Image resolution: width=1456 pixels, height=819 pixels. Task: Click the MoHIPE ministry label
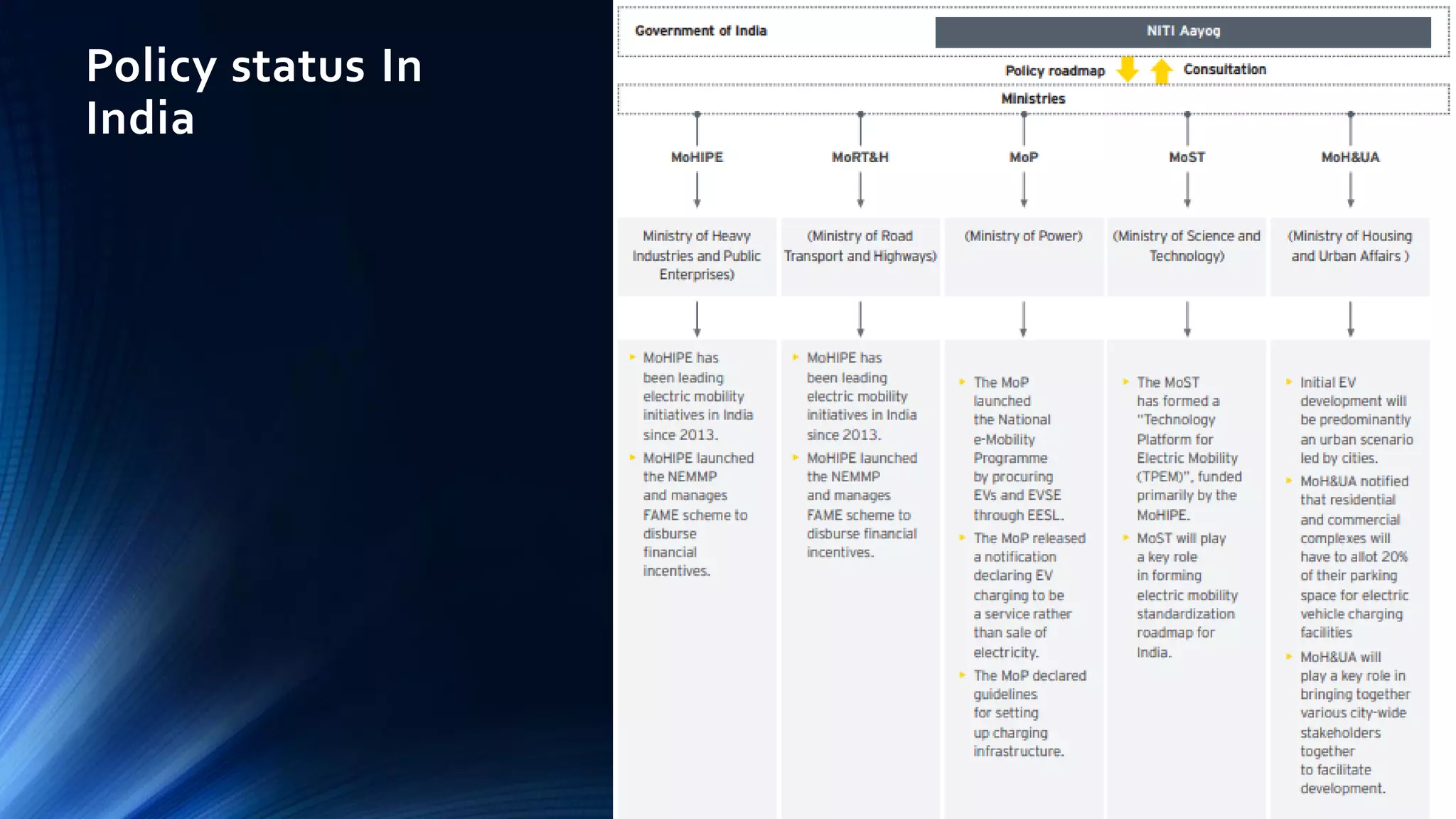coord(697,157)
